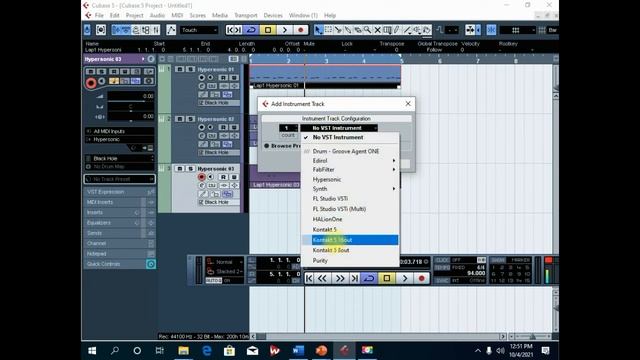Choose the Zoom magnifier tool
The width and height of the screenshot is (640, 360).
(x=367, y=30)
